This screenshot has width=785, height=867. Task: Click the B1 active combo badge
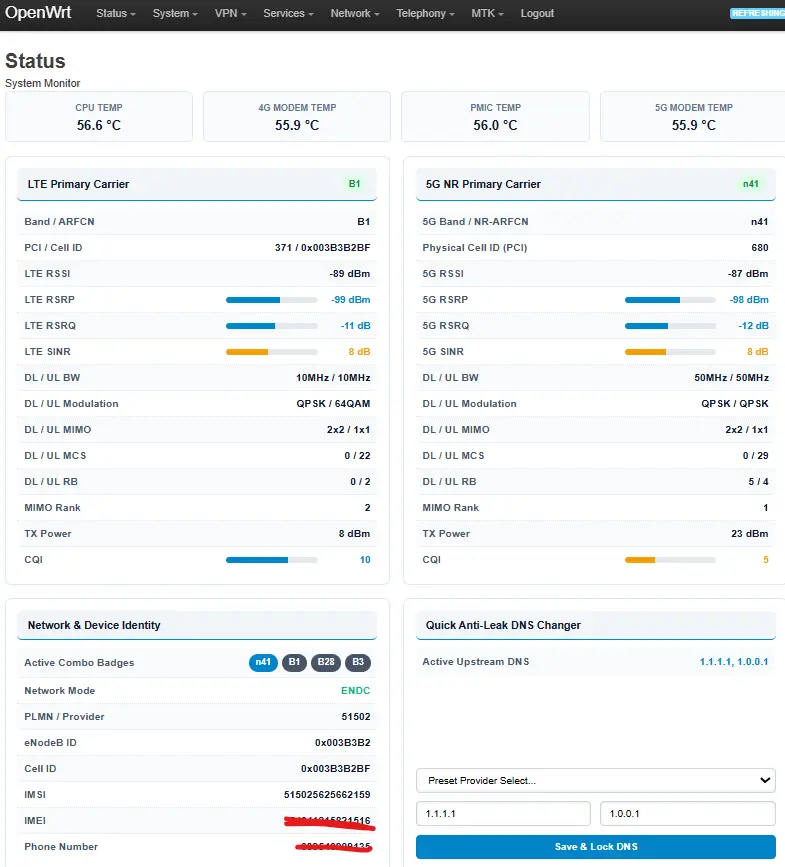(x=294, y=662)
